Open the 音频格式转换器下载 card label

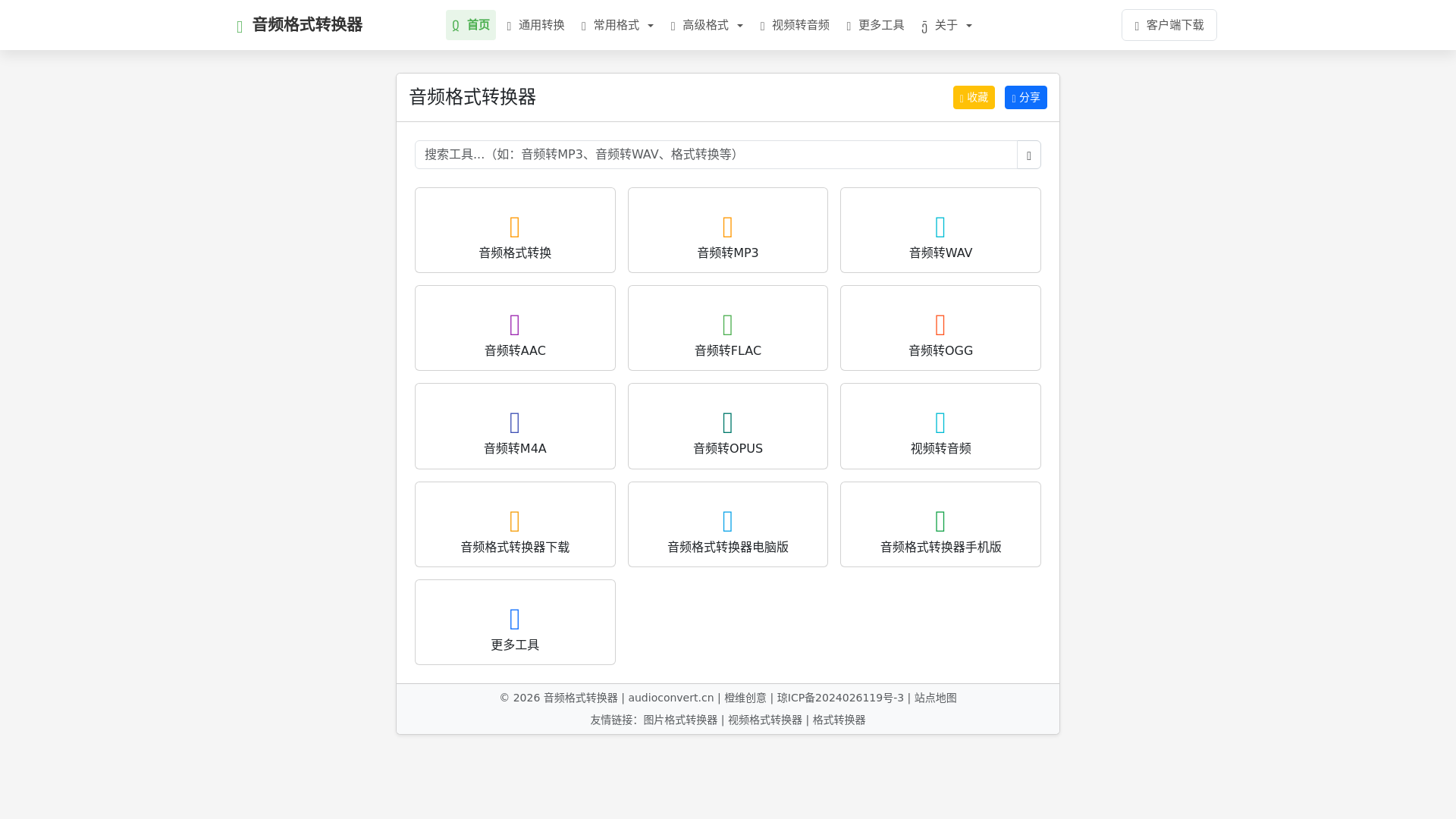click(515, 547)
